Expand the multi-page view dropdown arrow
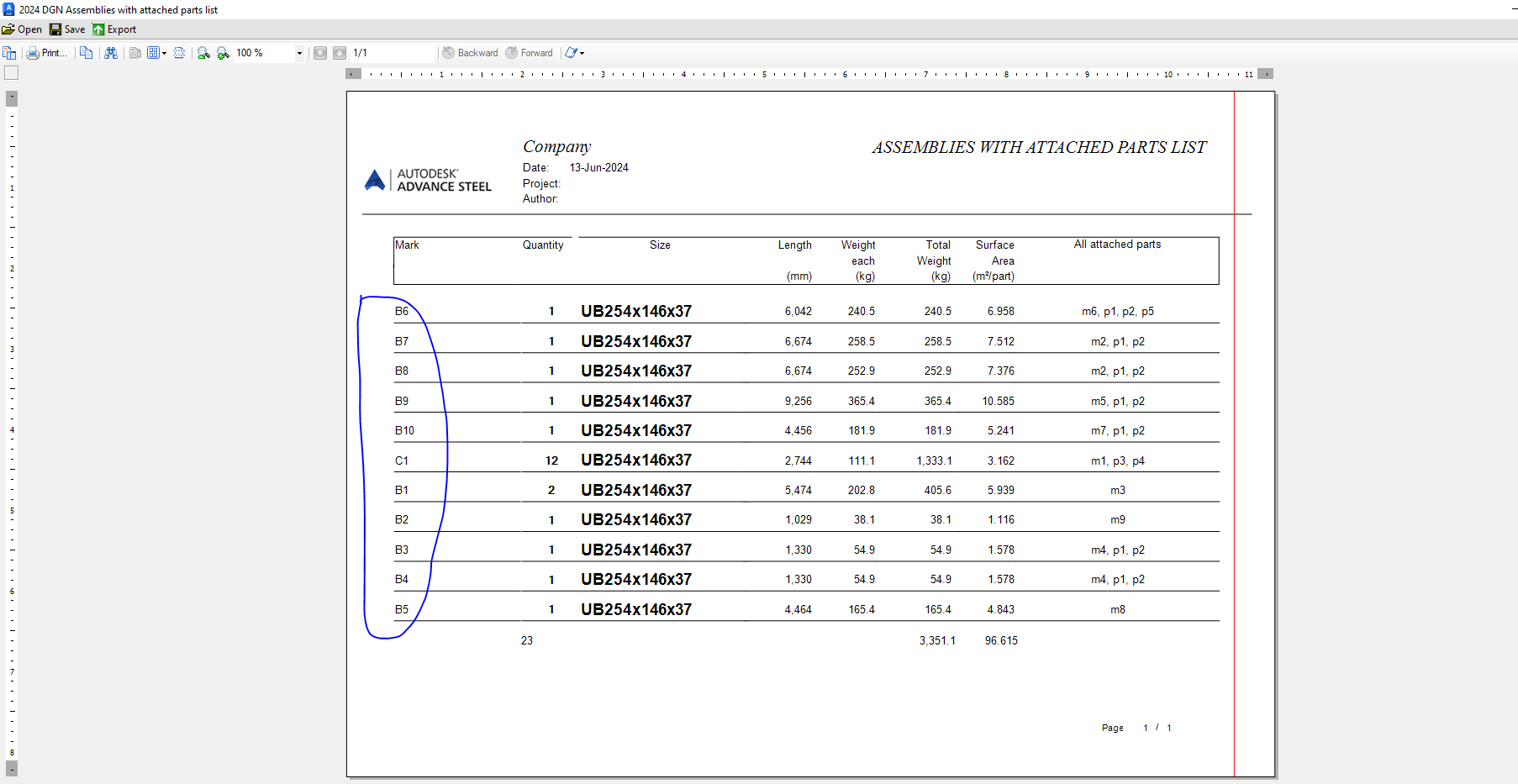The image size is (1518, 784). click(x=164, y=52)
